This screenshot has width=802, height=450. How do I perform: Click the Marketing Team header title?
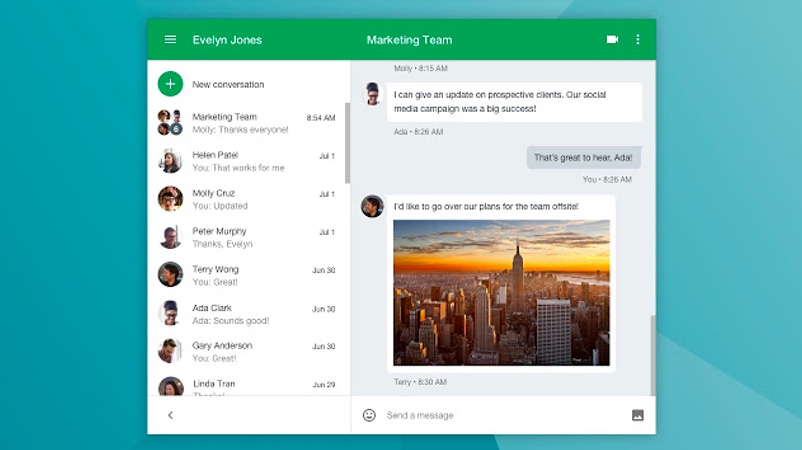pos(409,40)
